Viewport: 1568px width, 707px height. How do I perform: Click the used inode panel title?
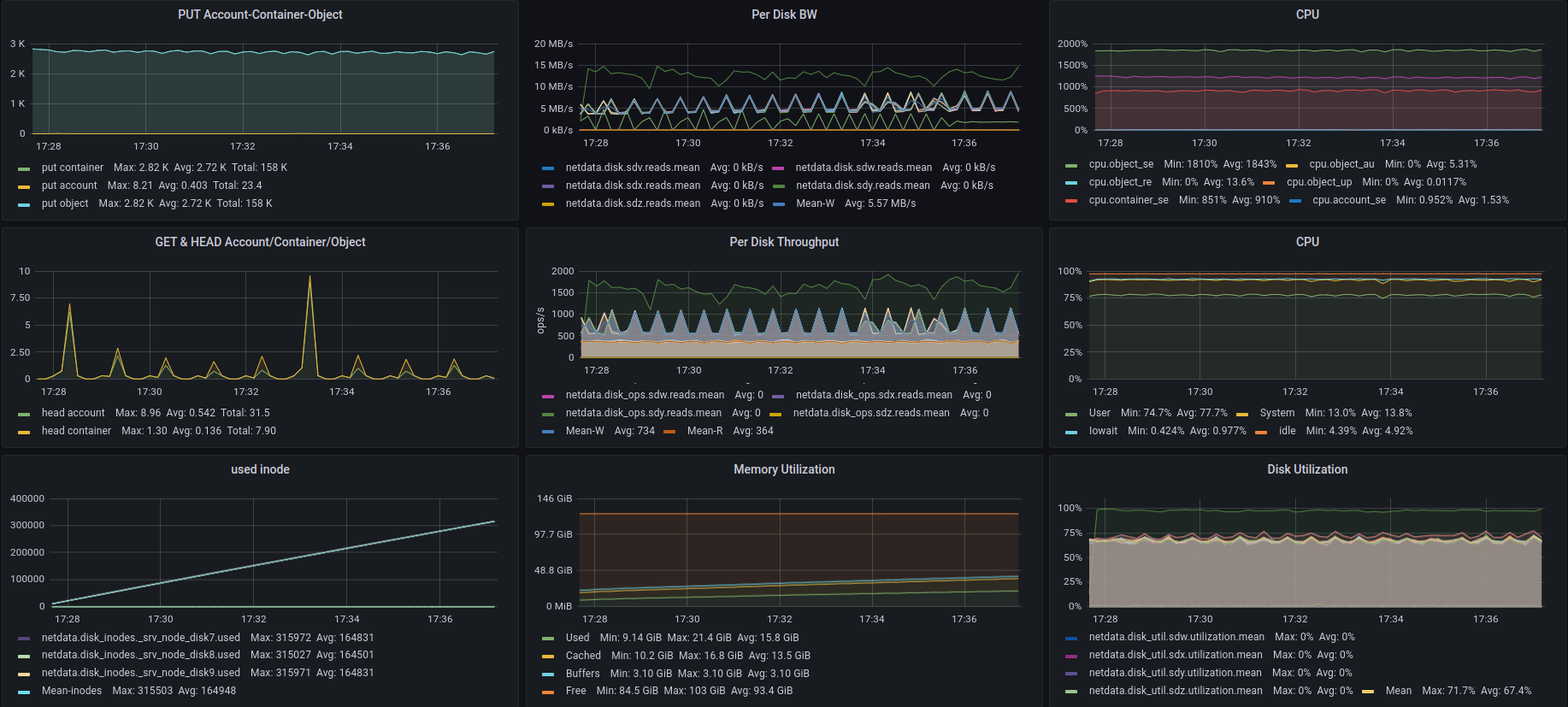[x=260, y=469]
